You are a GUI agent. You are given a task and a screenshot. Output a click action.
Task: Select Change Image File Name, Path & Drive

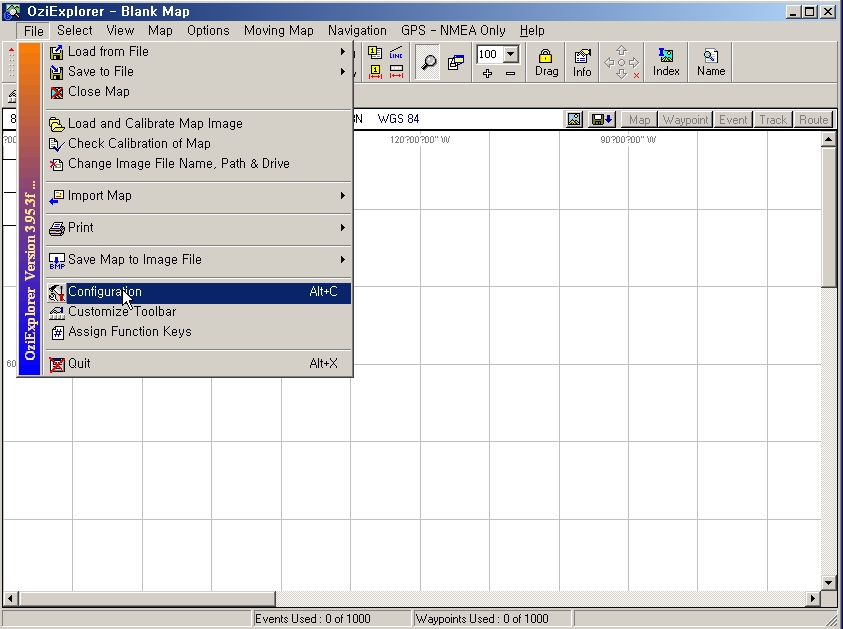pyautogui.click(x=198, y=163)
